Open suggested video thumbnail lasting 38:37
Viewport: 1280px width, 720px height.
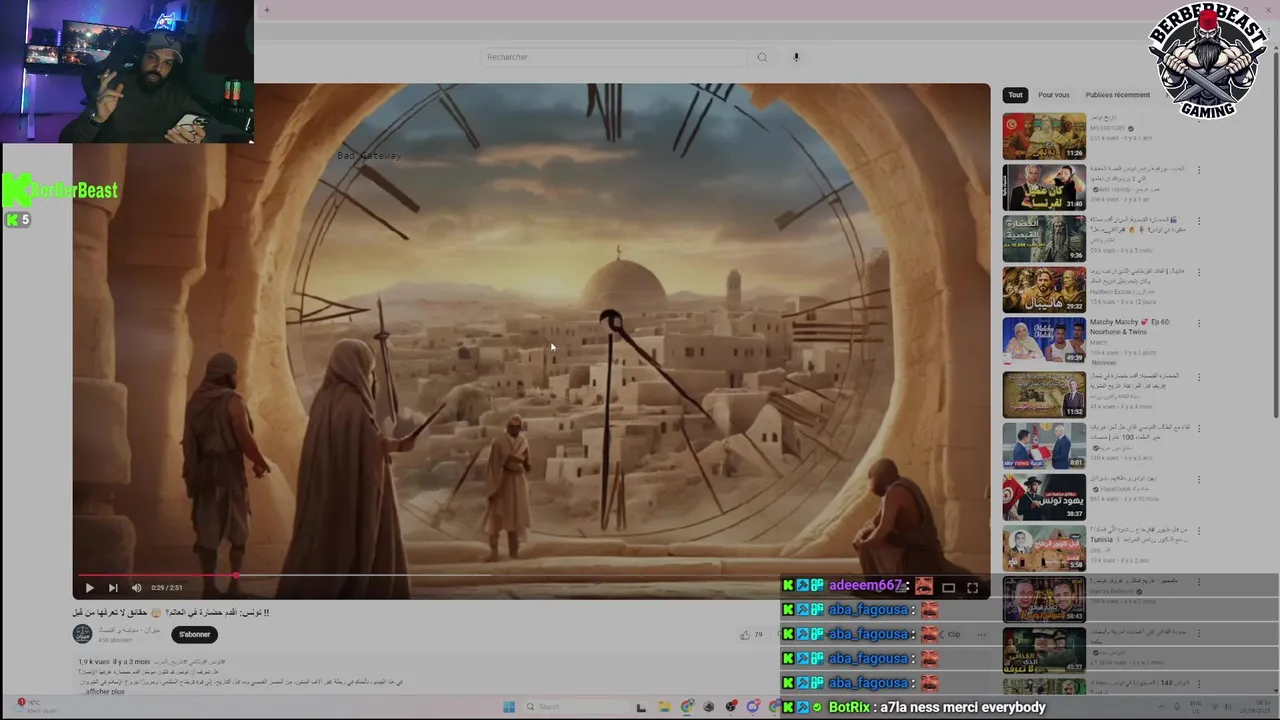pyautogui.click(x=1044, y=497)
